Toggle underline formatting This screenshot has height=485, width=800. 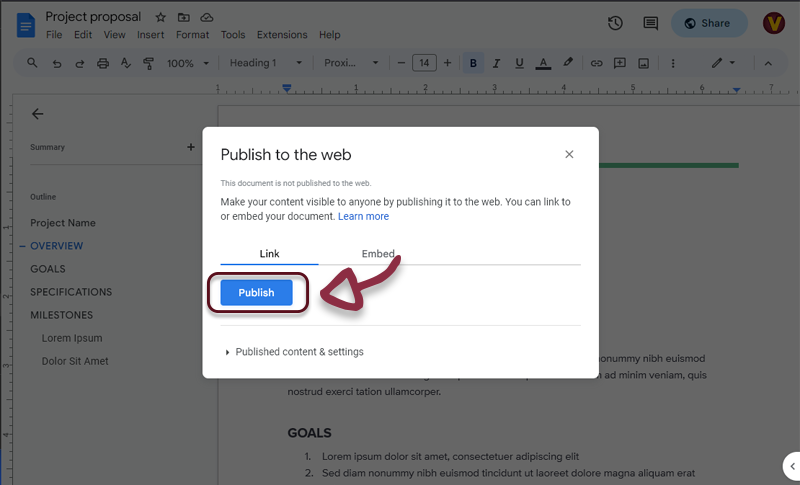[x=519, y=63]
